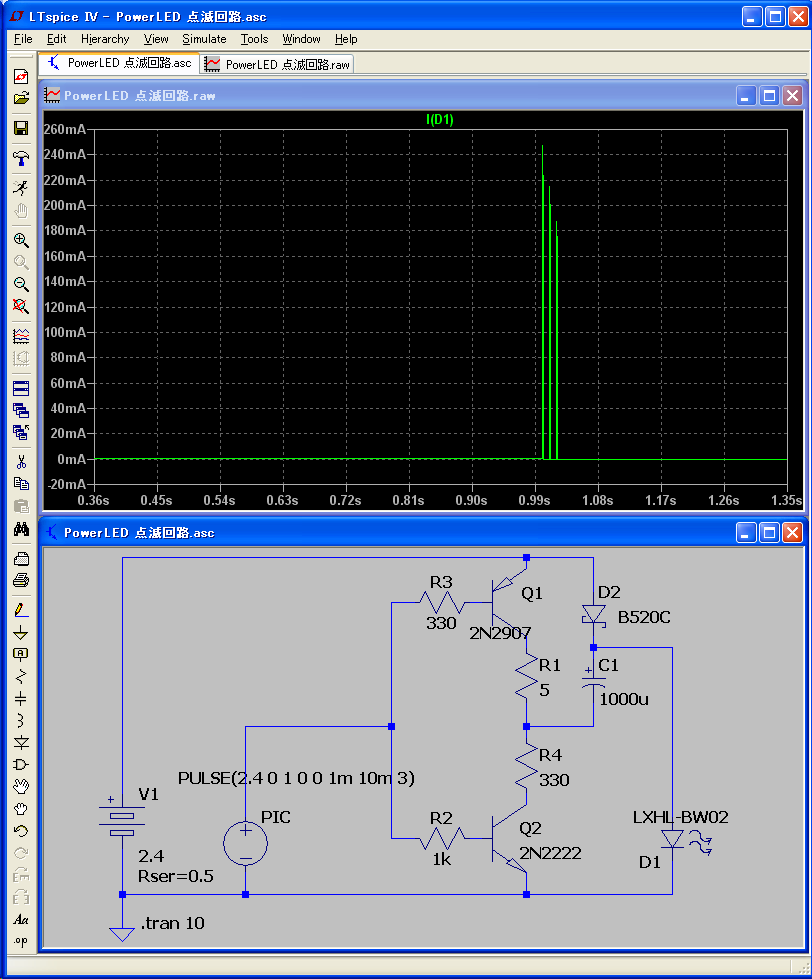The height and width of the screenshot is (979, 812).
Task: Click the Zoom In magnifier icon
Action: pos(21,240)
